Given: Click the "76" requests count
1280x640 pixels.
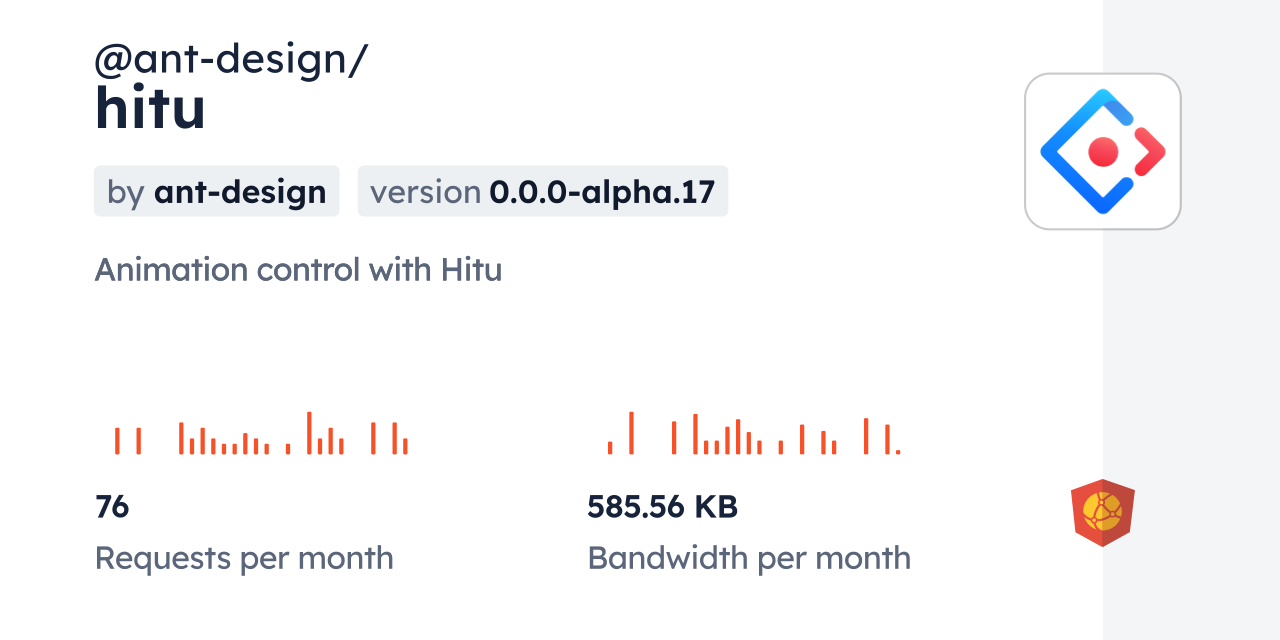Looking at the screenshot, I should coord(112,507).
